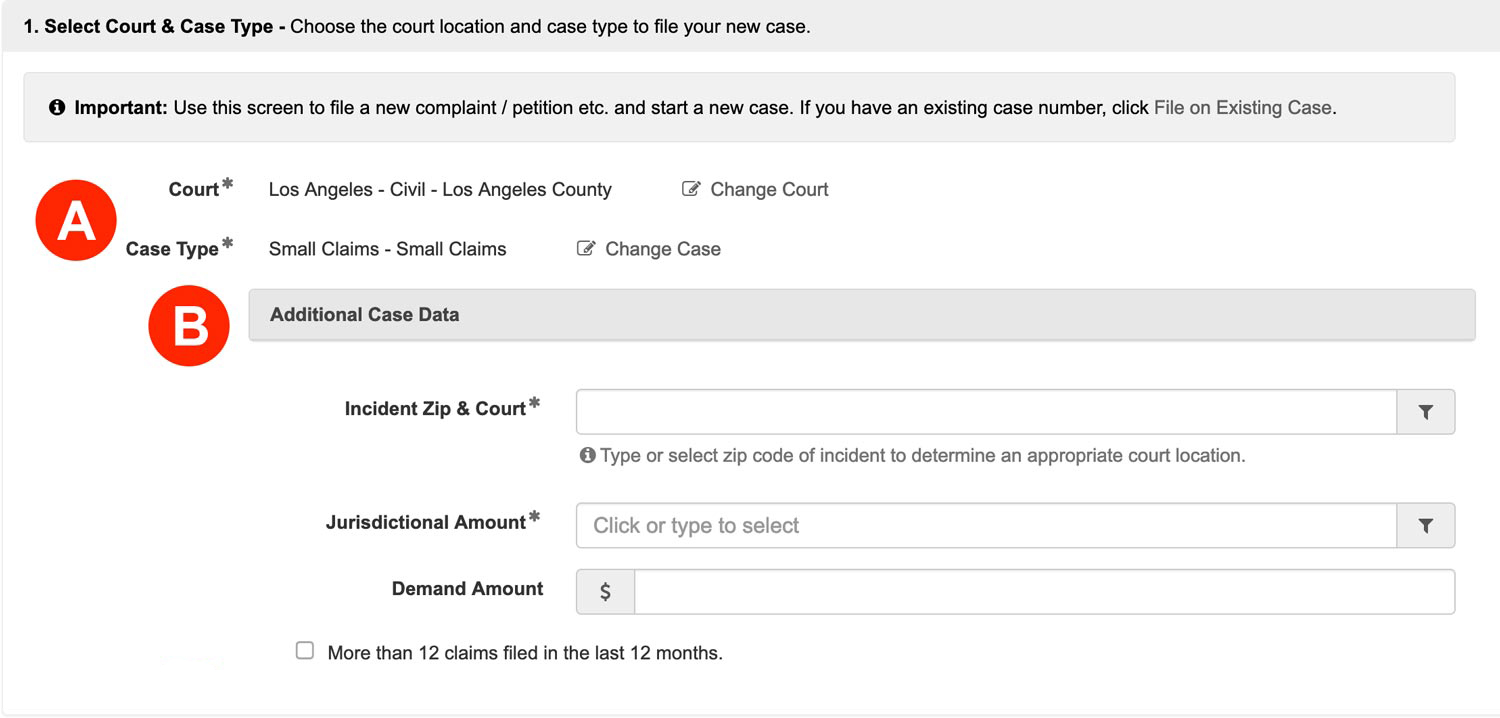Click the edit pencil icon beside Change Court
Image resolution: width=1500 pixels, height=718 pixels.
point(691,189)
